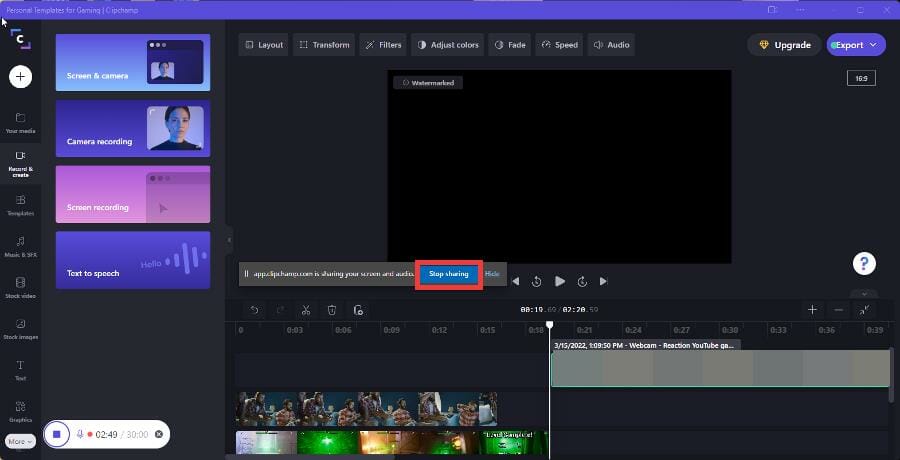Select the people-on-couch video clip
Image resolution: width=900 pixels, height=460 pixels.
pyautogui.click(x=366, y=409)
